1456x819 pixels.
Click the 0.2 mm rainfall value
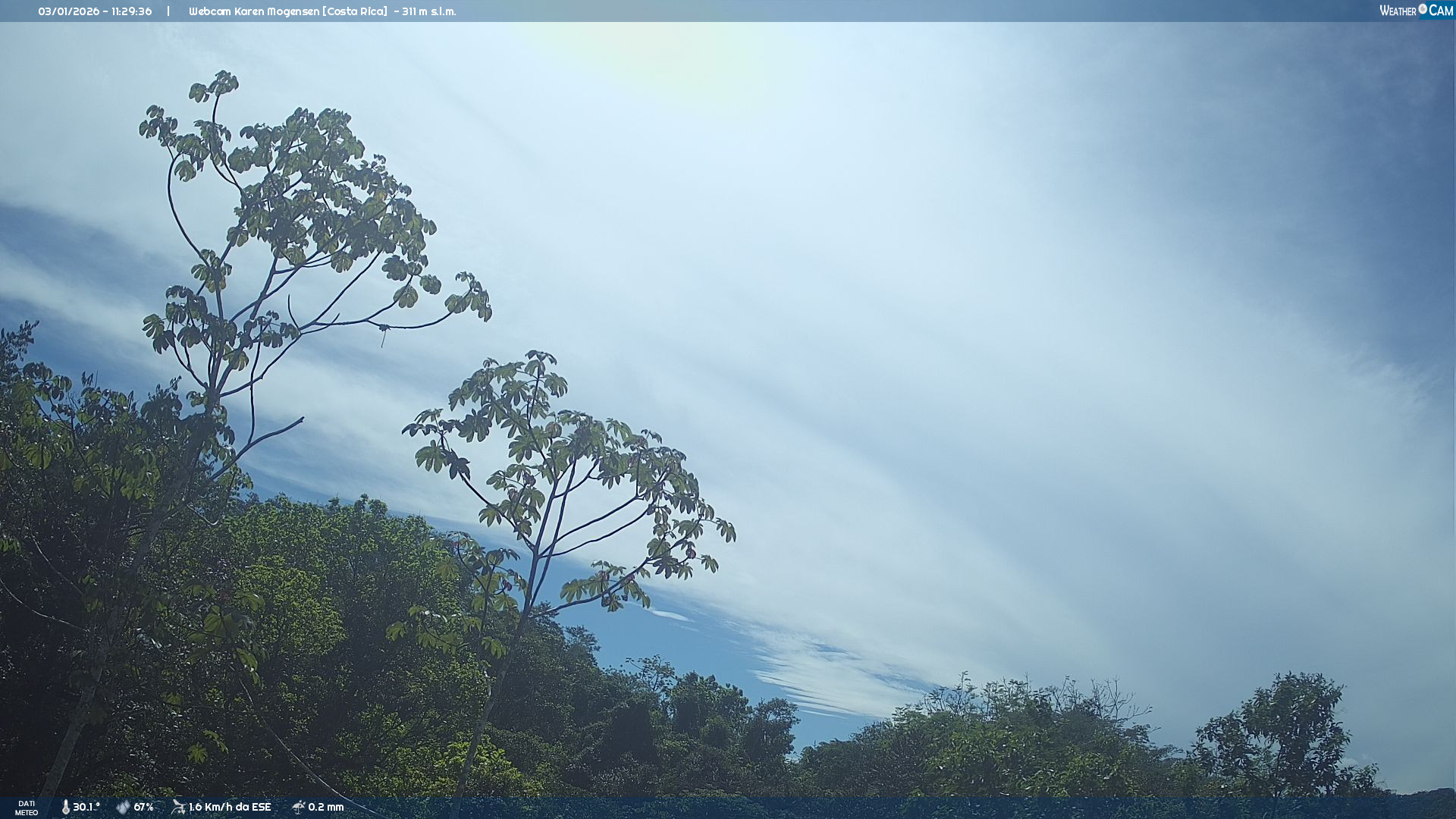(326, 807)
